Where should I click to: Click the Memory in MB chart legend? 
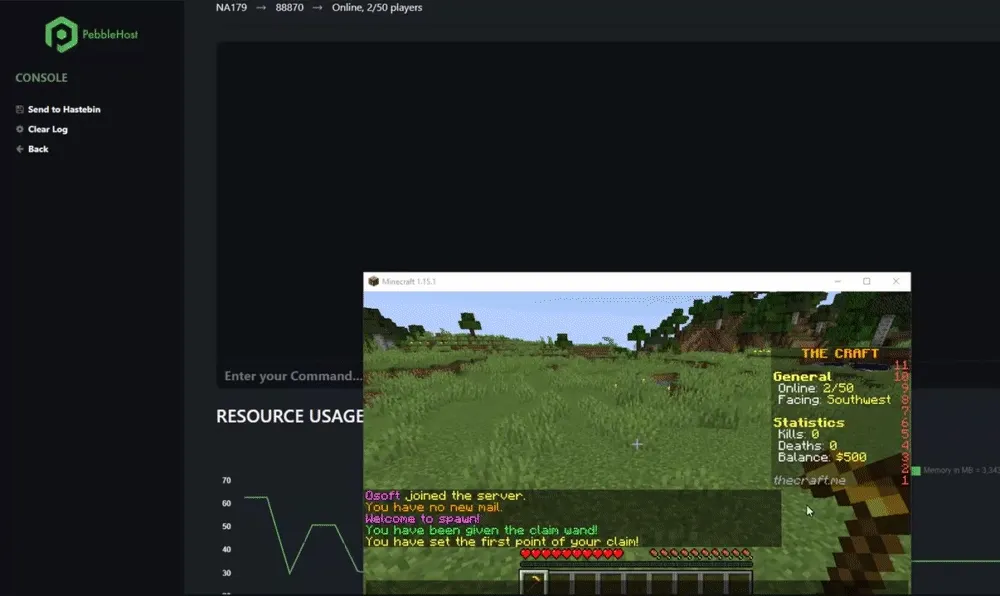tap(955, 470)
